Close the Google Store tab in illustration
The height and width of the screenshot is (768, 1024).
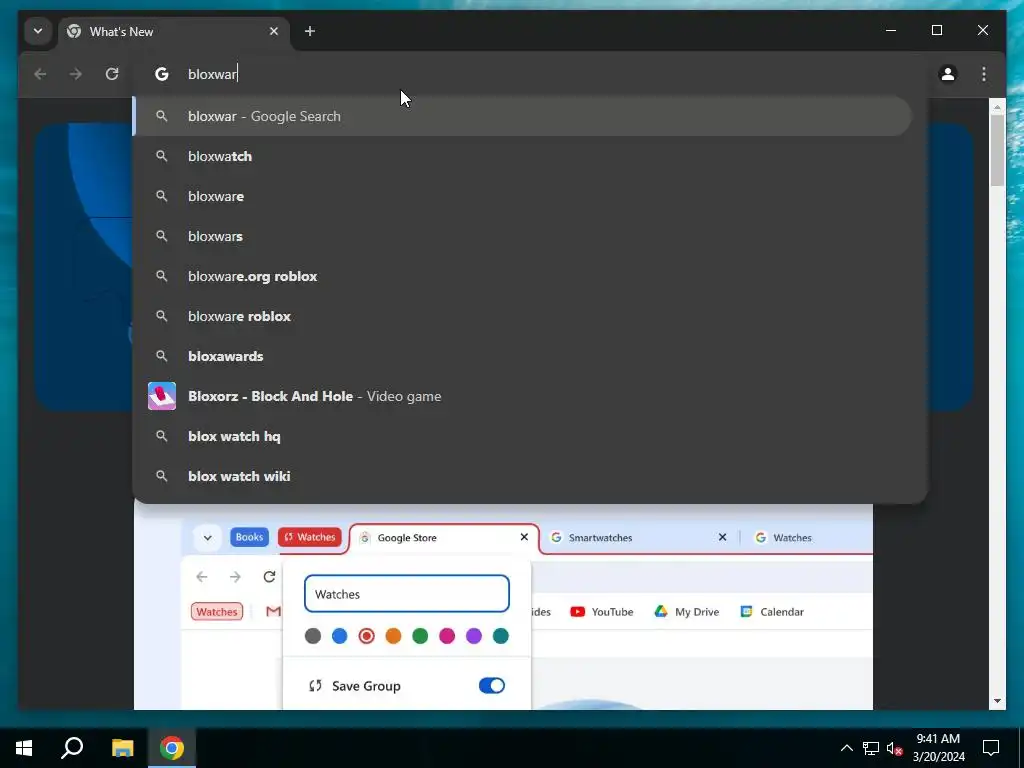pyautogui.click(x=524, y=537)
